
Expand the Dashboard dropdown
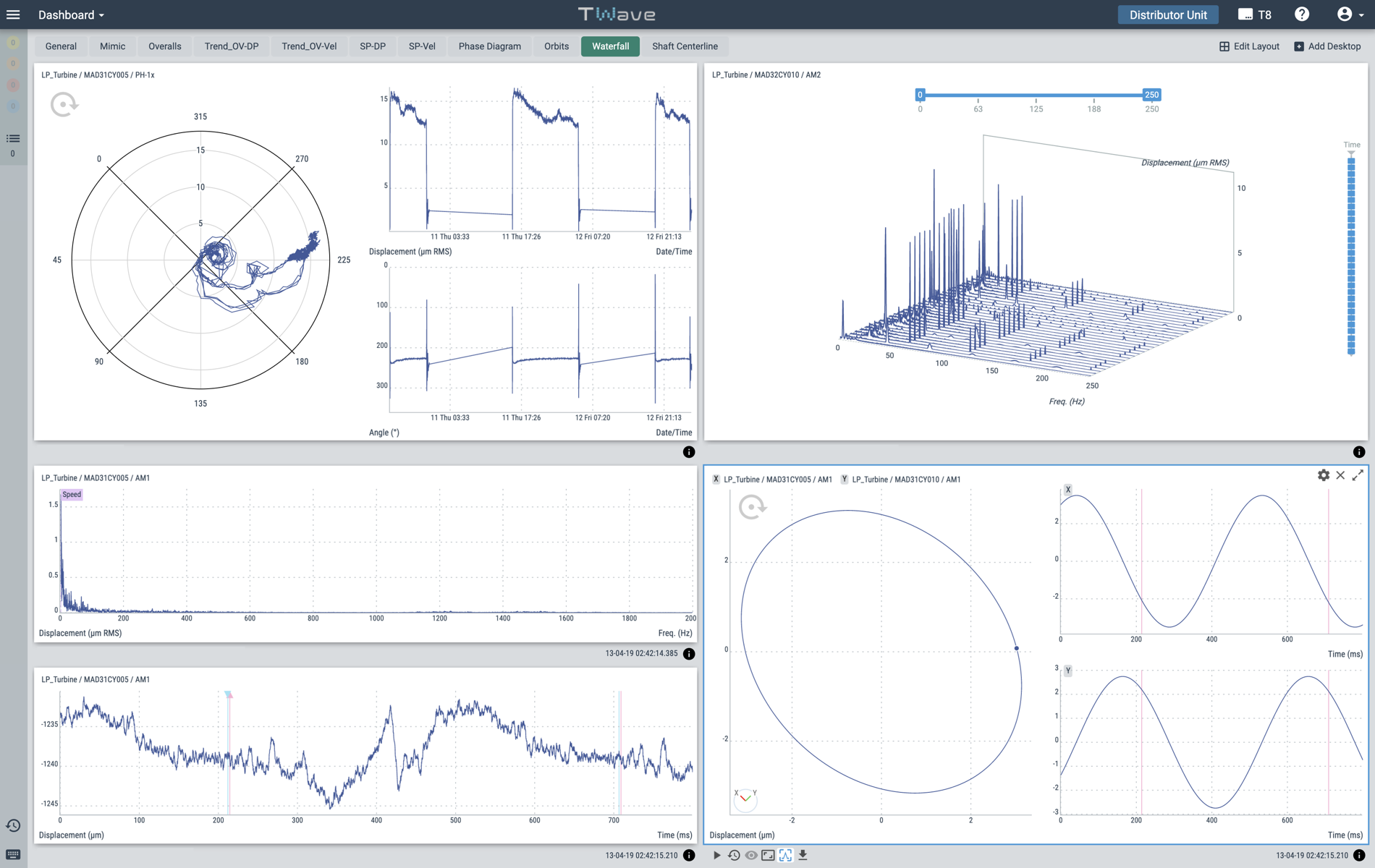pyautogui.click(x=71, y=14)
